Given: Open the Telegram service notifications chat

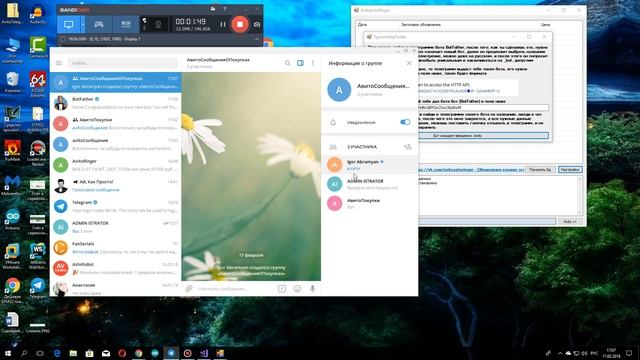Looking at the screenshot, I should [116, 206].
